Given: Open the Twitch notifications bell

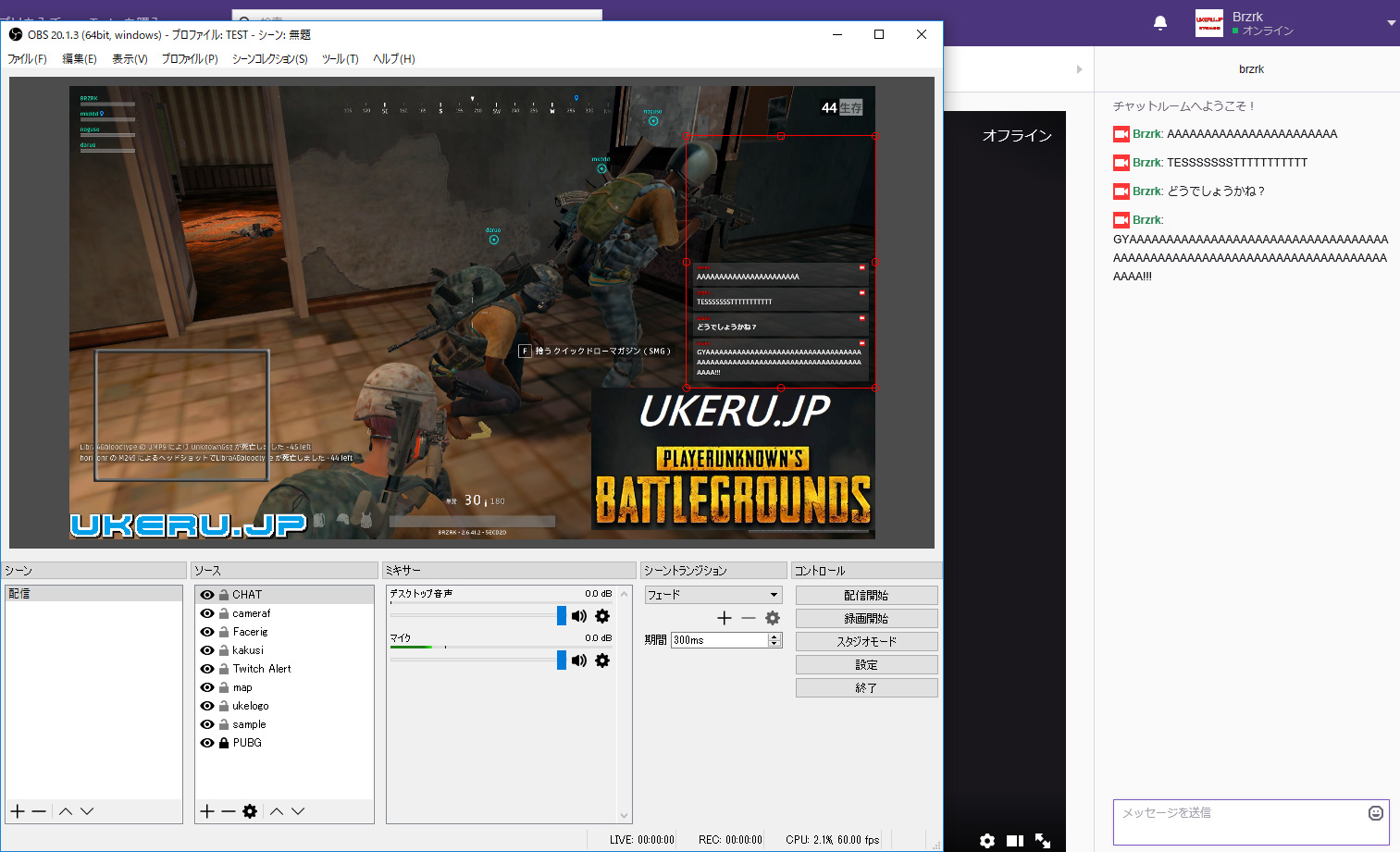Looking at the screenshot, I should pos(1160,23).
